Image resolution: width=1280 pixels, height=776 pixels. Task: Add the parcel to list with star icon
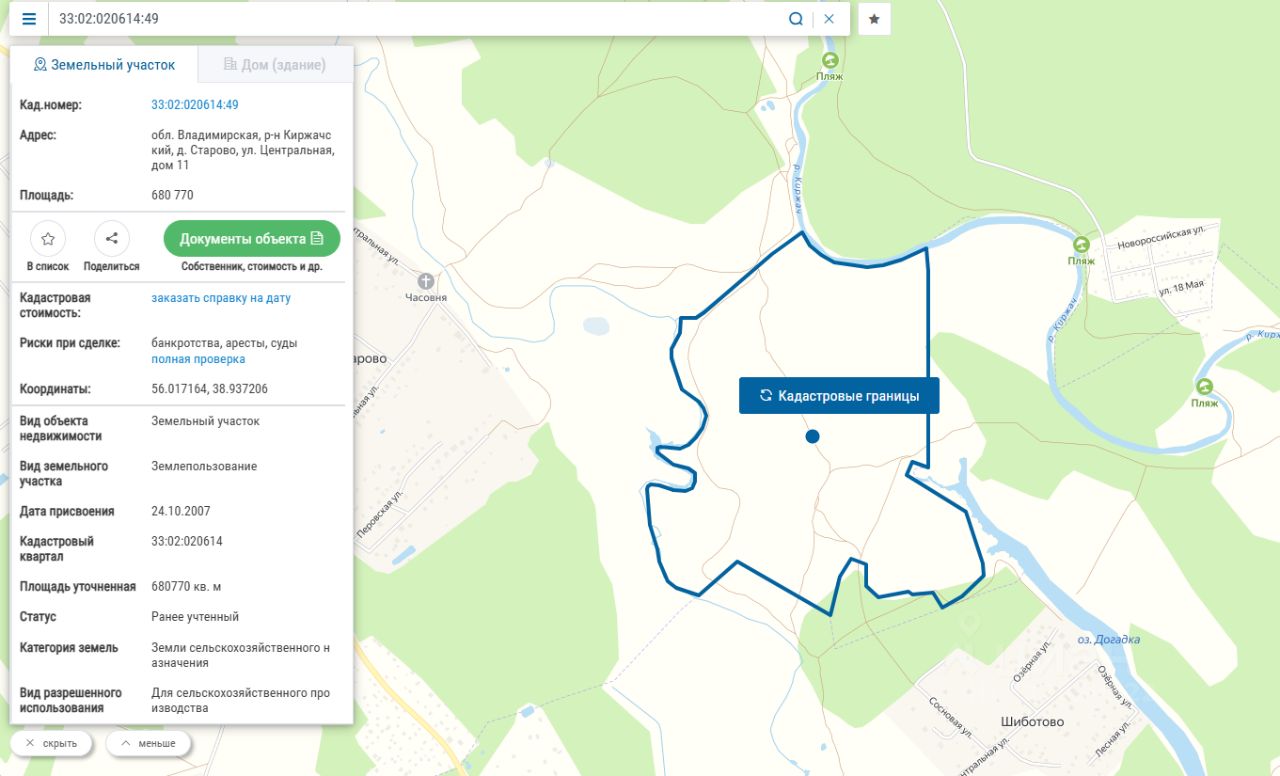48,239
